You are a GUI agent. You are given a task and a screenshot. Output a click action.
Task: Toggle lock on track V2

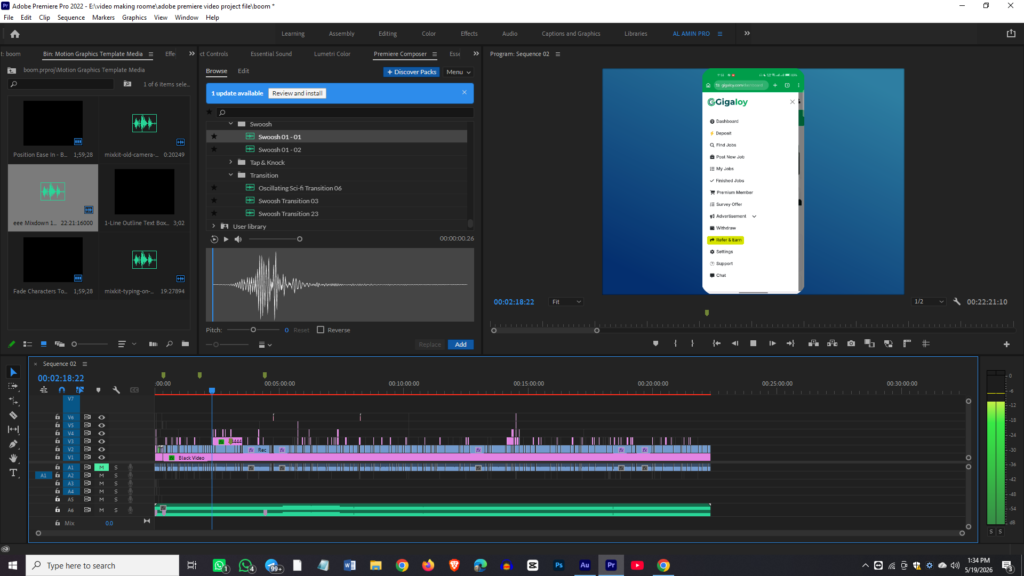57,449
